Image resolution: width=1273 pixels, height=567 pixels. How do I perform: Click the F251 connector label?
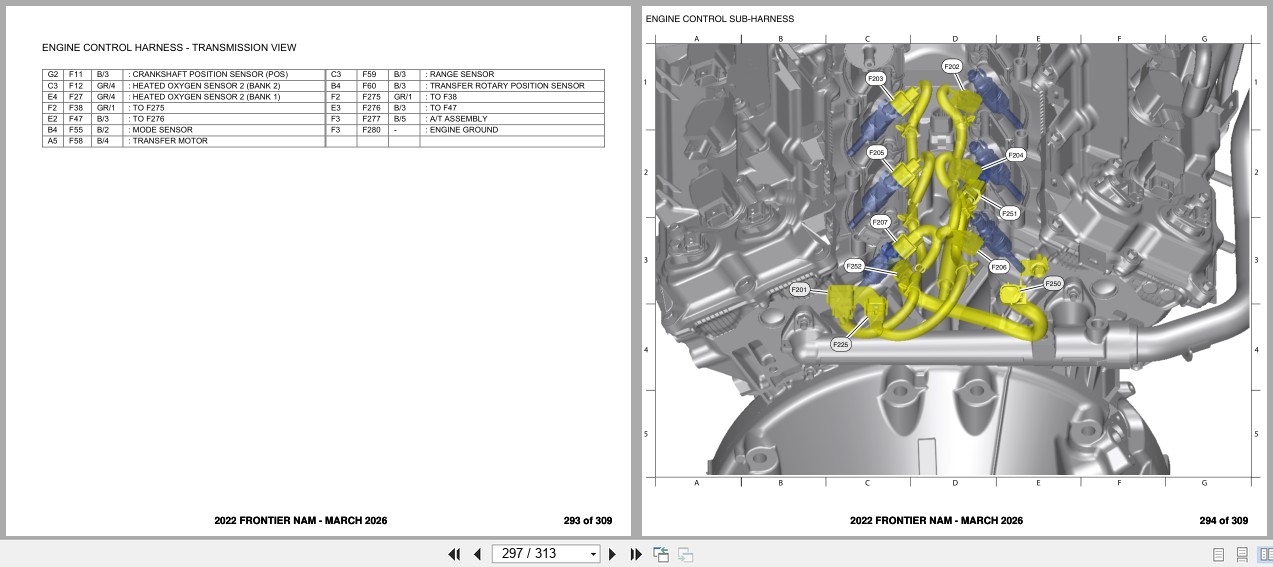pos(1010,213)
